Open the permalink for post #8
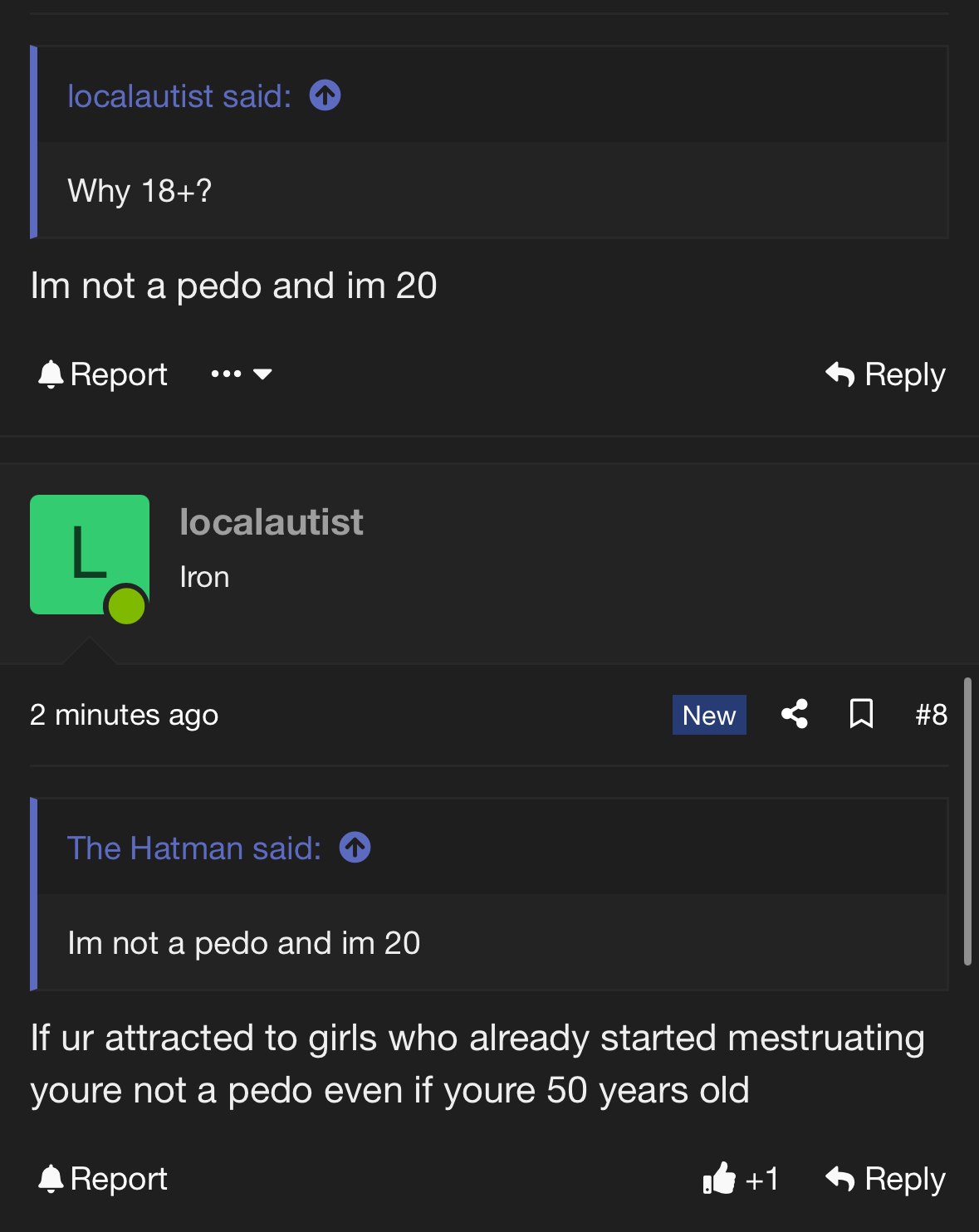979x1232 pixels. [x=931, y=715]
